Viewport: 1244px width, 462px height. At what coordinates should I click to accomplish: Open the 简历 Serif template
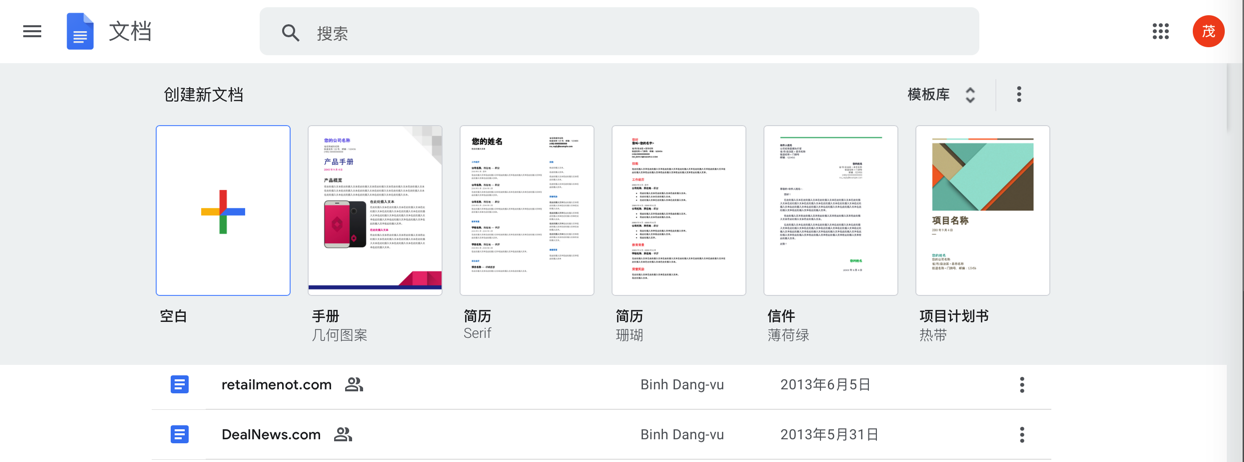[x=527, y=210]
